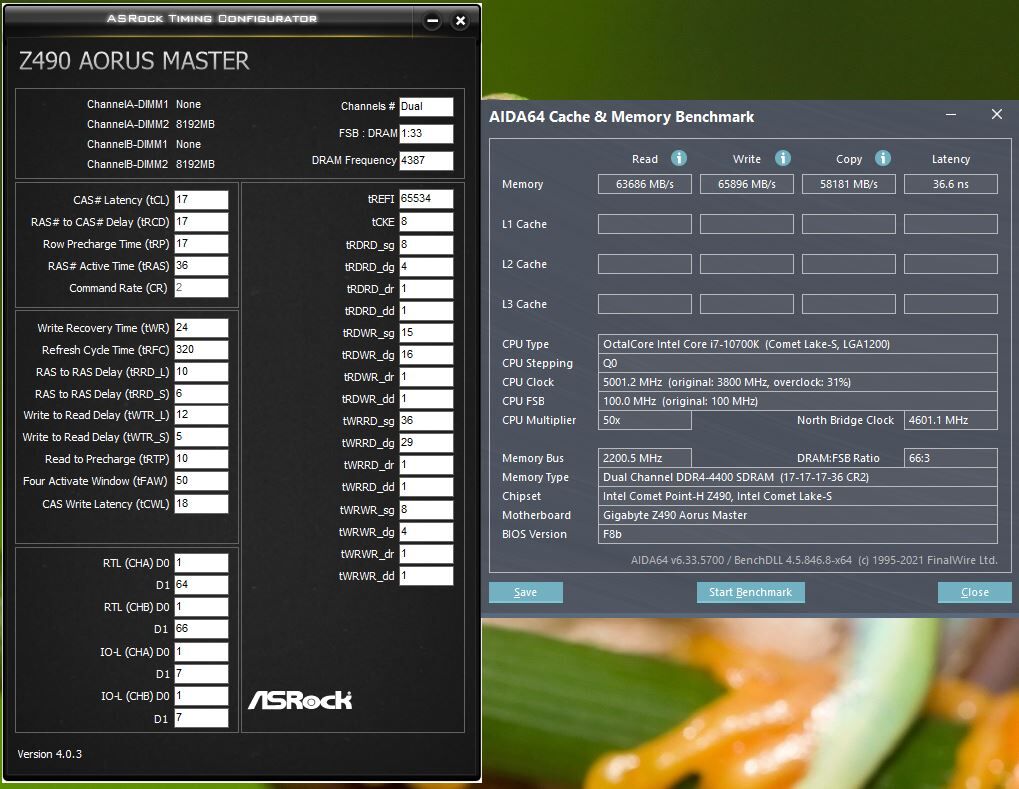Image resolution: width=1019 pixels, height=789 pixels.
Task: Click the Save button in AIDA64
Action: click(526, 592)
